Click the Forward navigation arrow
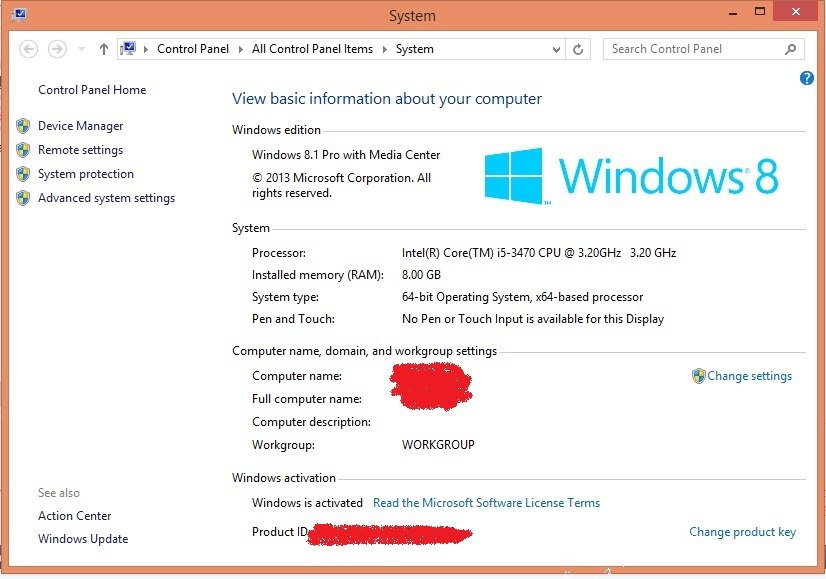 [x=57, y=49]
